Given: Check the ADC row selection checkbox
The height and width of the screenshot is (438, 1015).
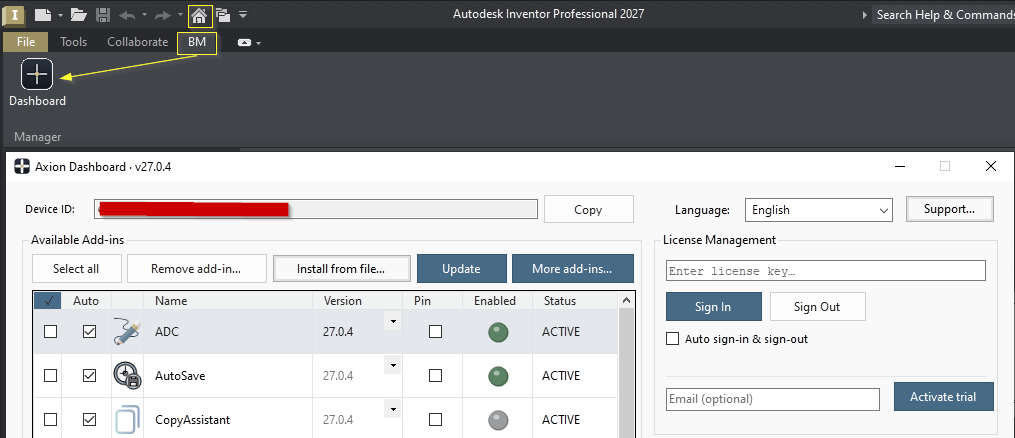Looking at the screenshot, I should pyautogui.click(x=50, y=331).
